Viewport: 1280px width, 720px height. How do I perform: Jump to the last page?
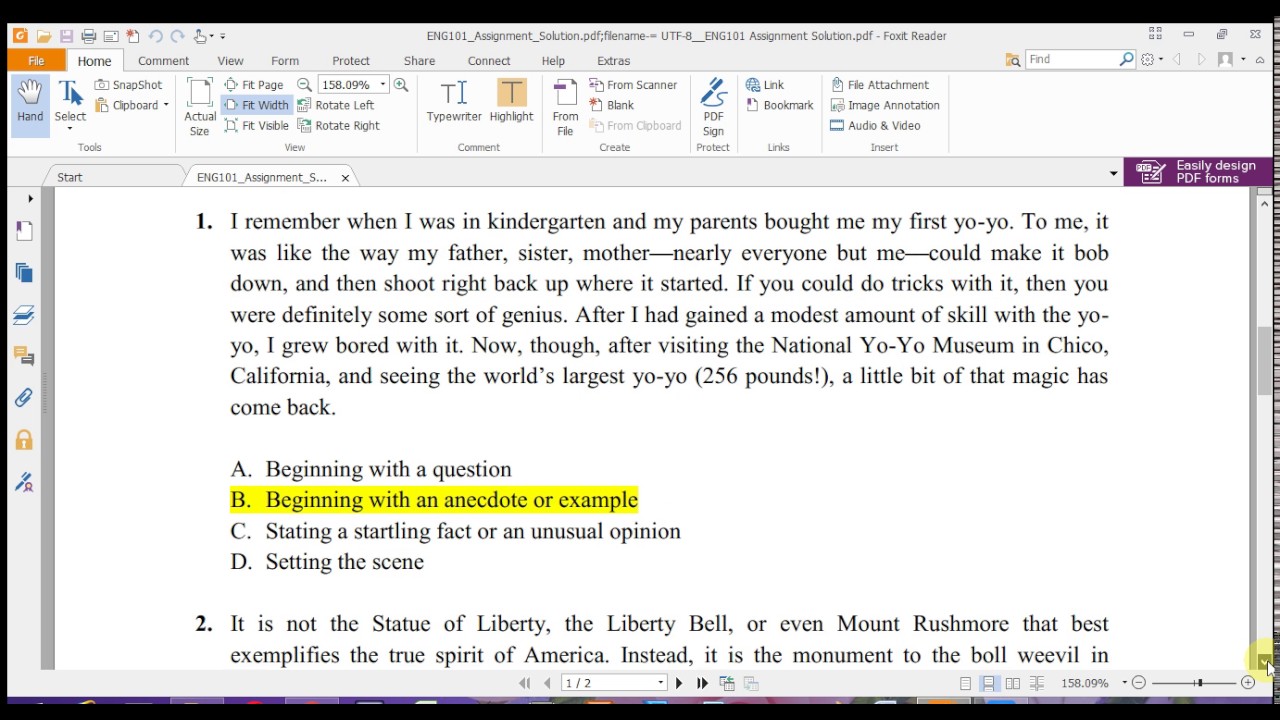tap(702, 683)
